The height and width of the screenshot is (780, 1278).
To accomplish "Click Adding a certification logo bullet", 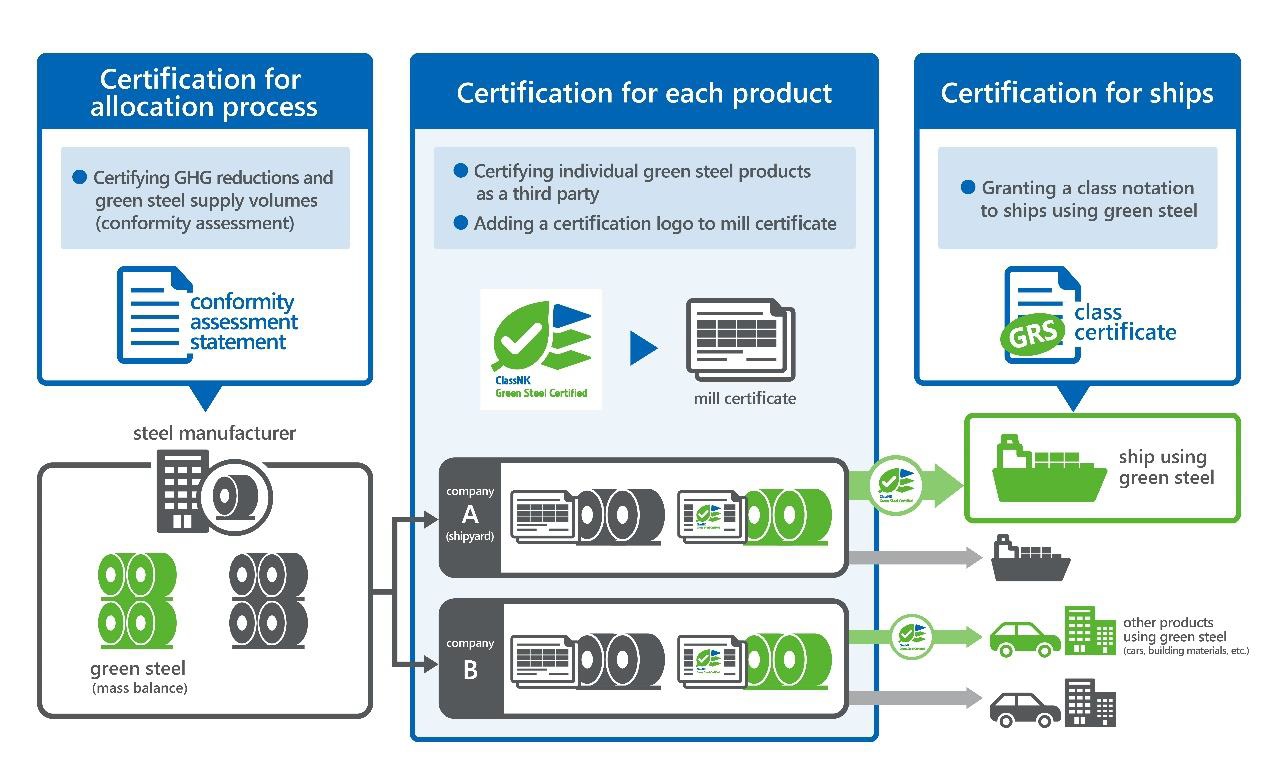I will [x=645, y=223].
